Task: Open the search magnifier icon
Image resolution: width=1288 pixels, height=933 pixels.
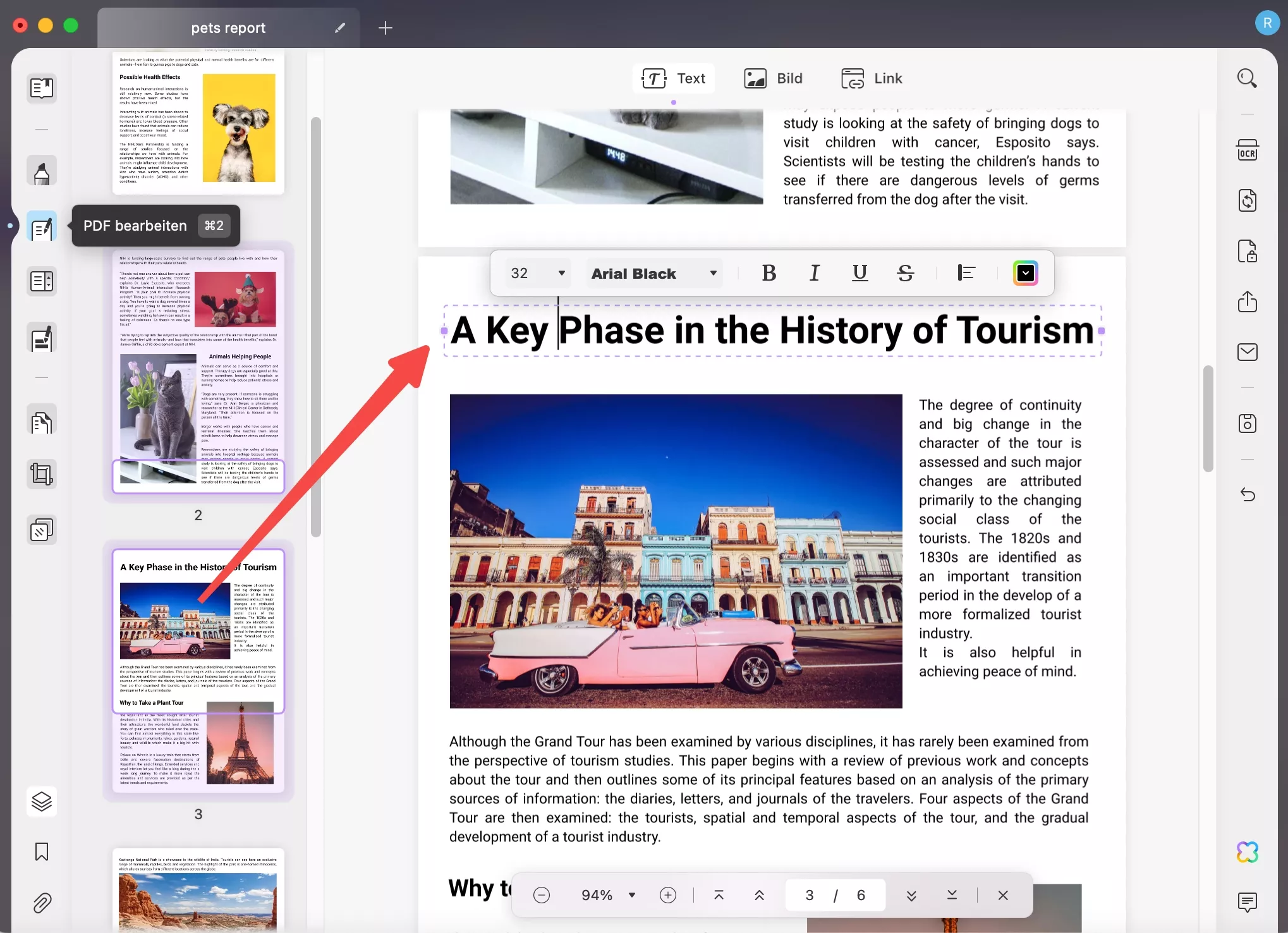Action: click(1247, 78)
